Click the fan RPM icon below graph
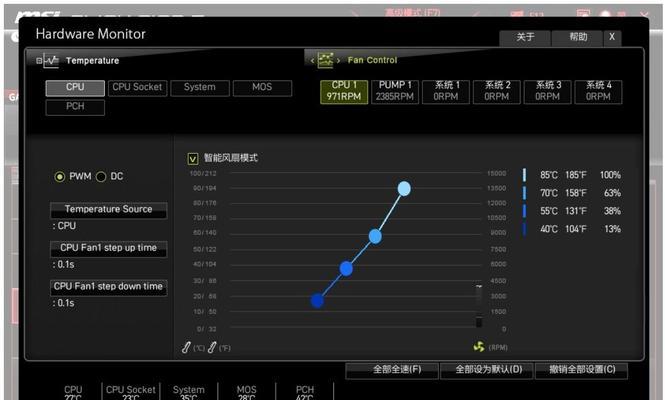 [479, 347]
